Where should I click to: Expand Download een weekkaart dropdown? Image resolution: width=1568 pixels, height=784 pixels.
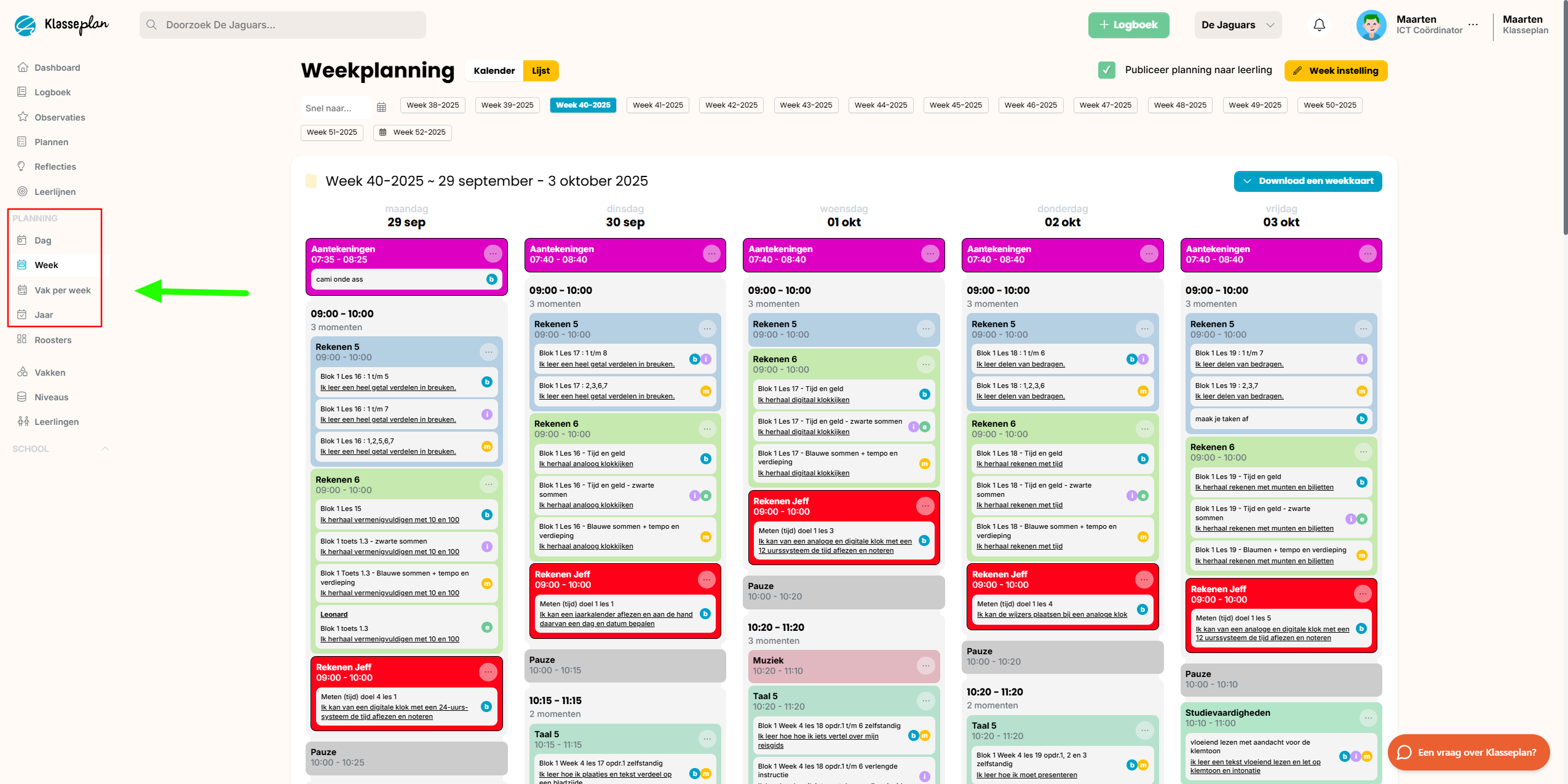click(x=1307, y=181)
